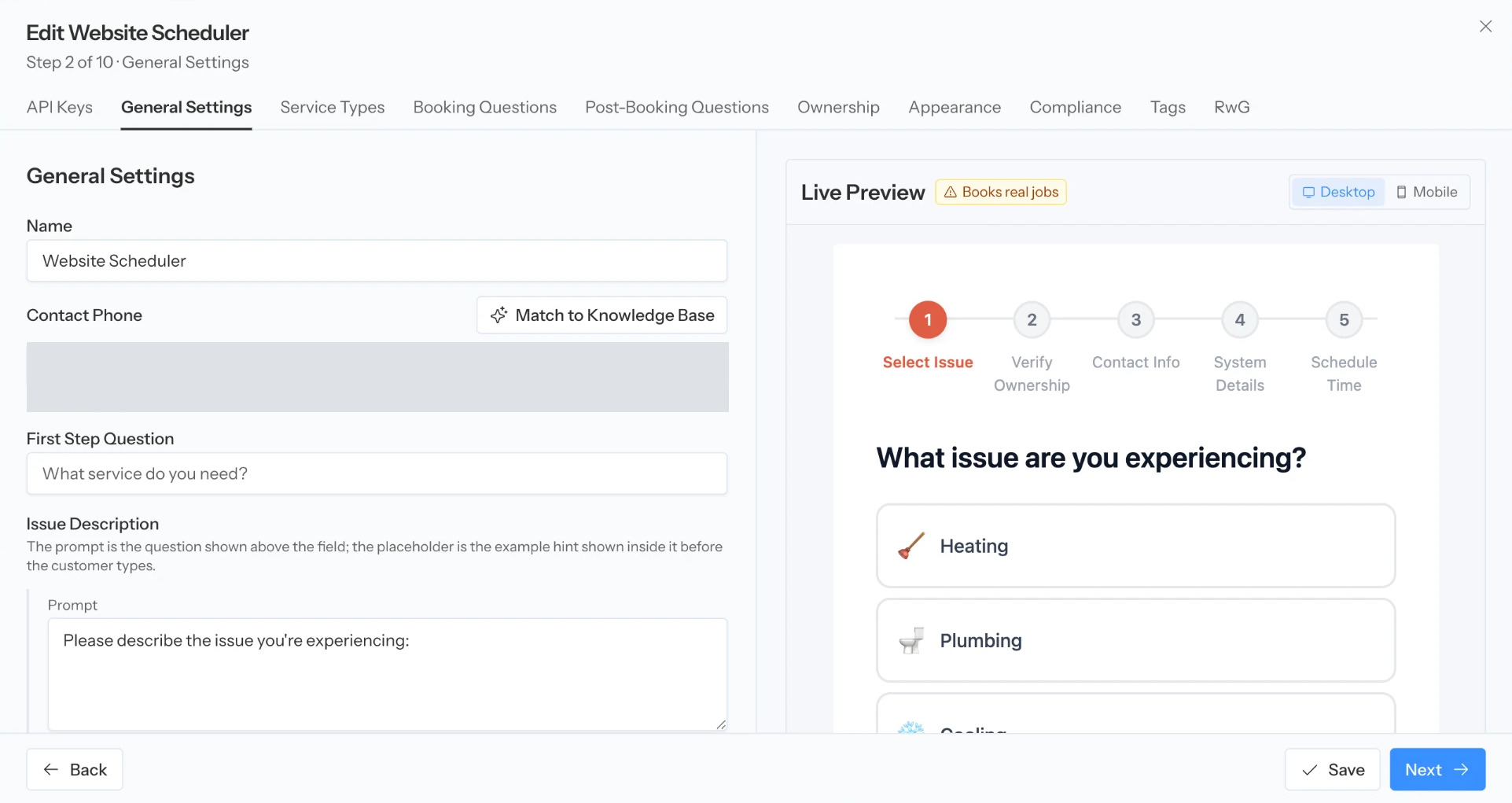Select the Tags tab
The height and width of the screenshot is (803, 1512).
click(x=1168, y=107)
